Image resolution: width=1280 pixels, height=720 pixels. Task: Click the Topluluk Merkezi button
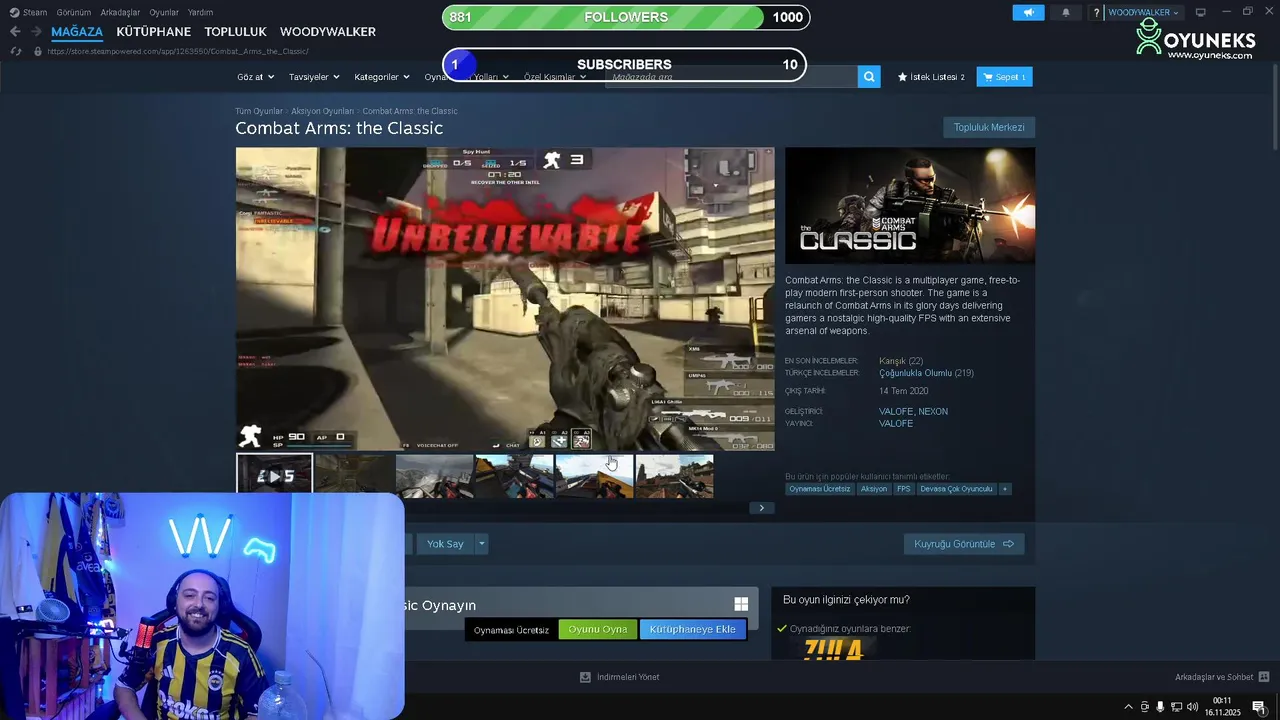(989, 127)
